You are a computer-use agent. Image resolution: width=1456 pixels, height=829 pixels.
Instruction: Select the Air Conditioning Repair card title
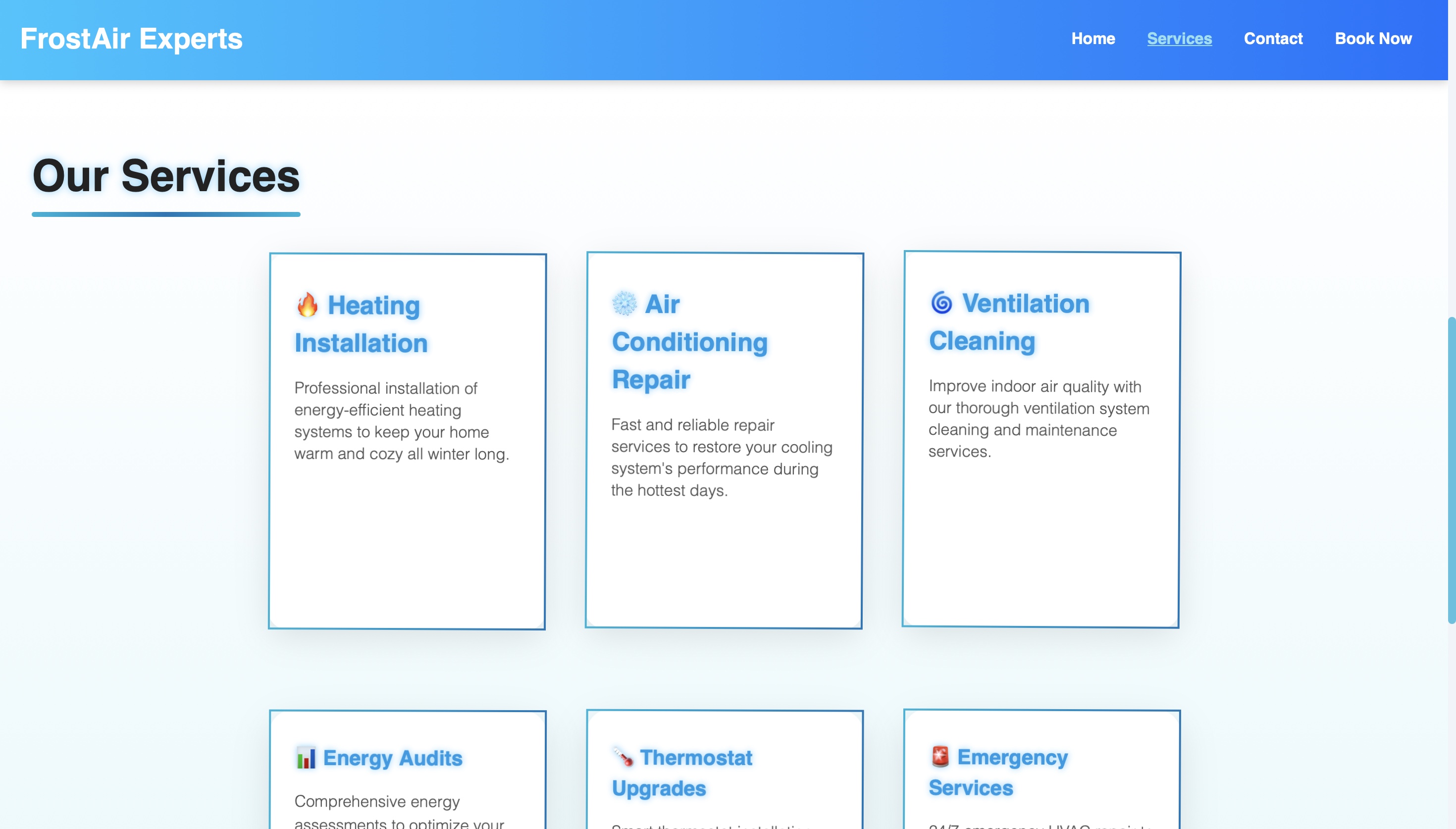click(690, 342)
